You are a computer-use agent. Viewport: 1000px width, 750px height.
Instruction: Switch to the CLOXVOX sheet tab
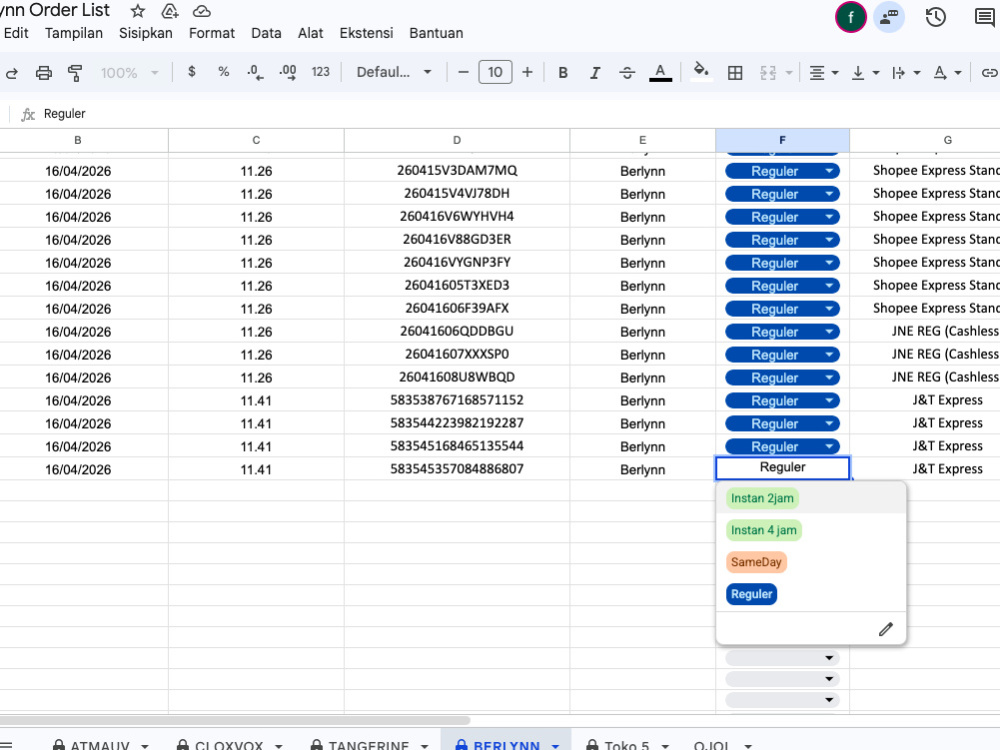pyautogui.click(x=228, y=744)
